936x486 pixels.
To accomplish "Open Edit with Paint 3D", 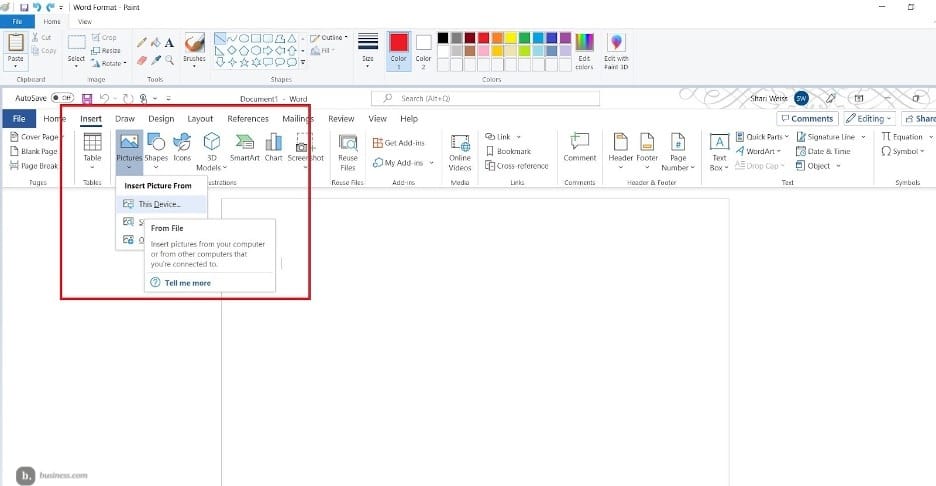I will [617, 50].
